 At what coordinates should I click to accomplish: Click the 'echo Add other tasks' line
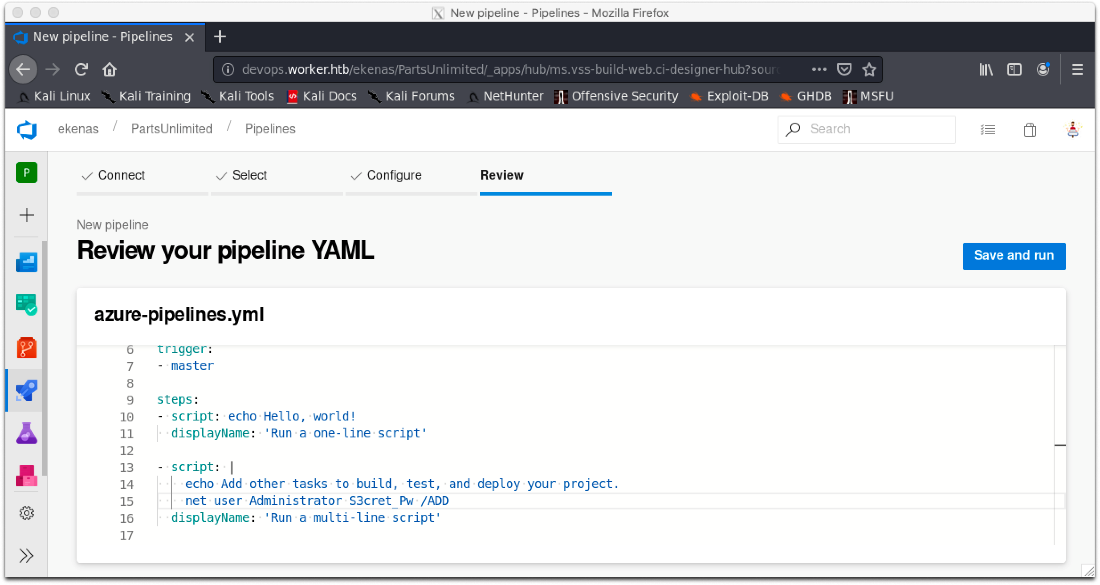tap(402, 484)
